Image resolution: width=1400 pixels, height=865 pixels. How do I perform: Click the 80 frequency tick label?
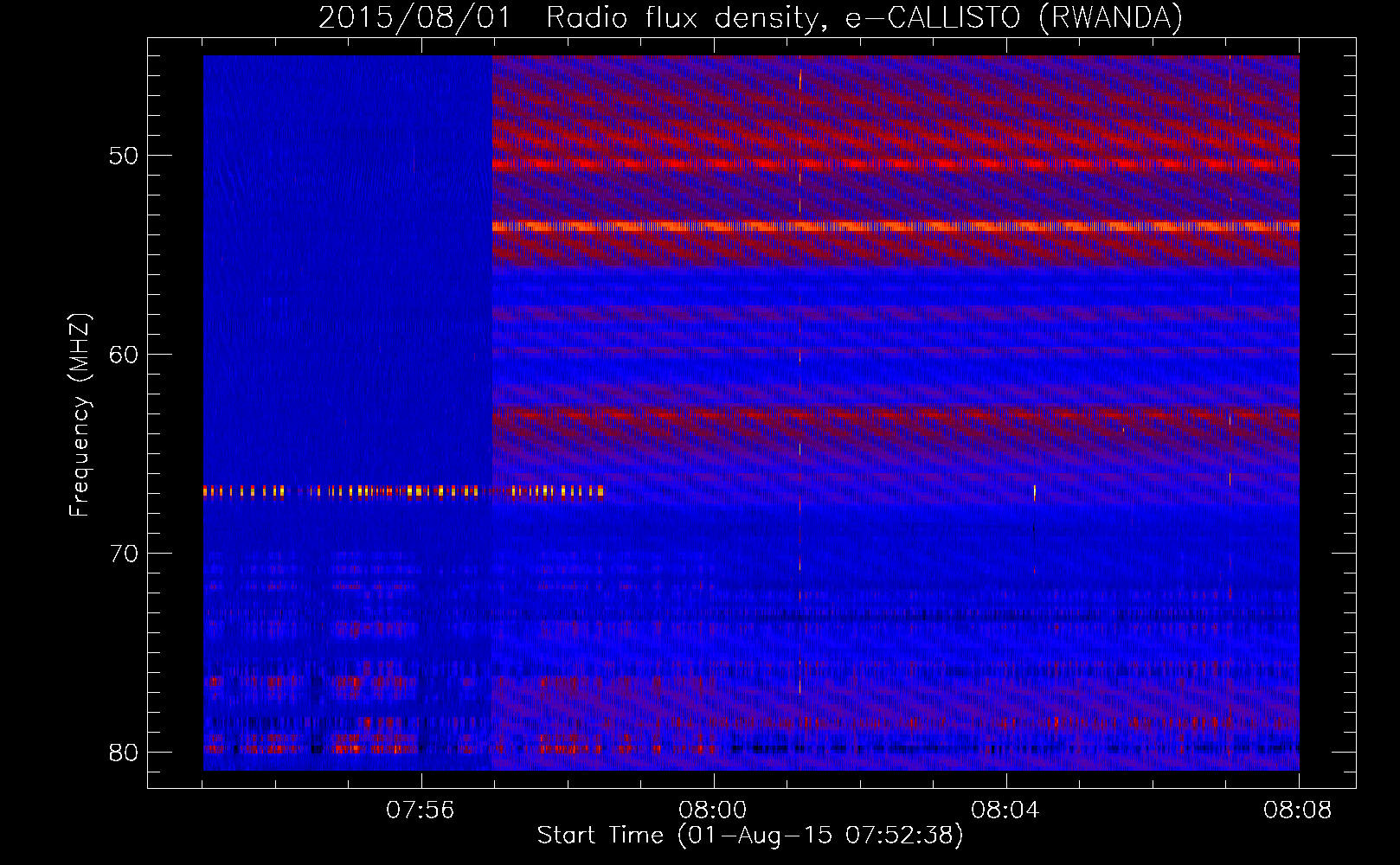[124, 753]
